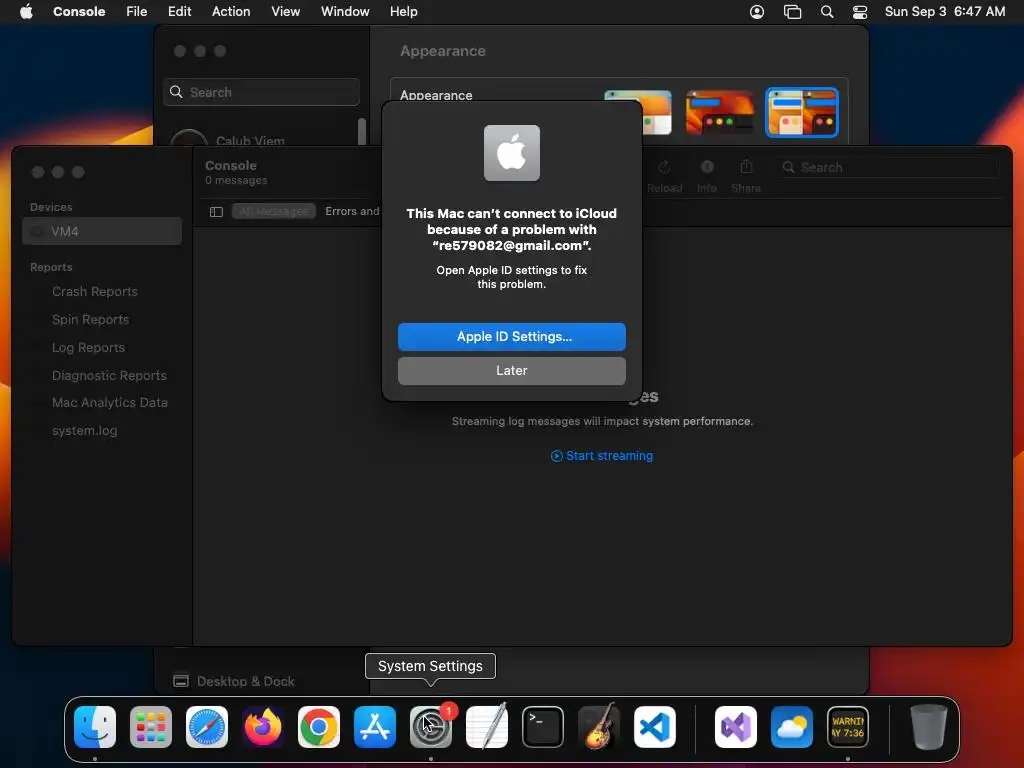Open Crash Reports in Console sidebar
Viewport: 1024px width, 768px height.
point(95,292)
